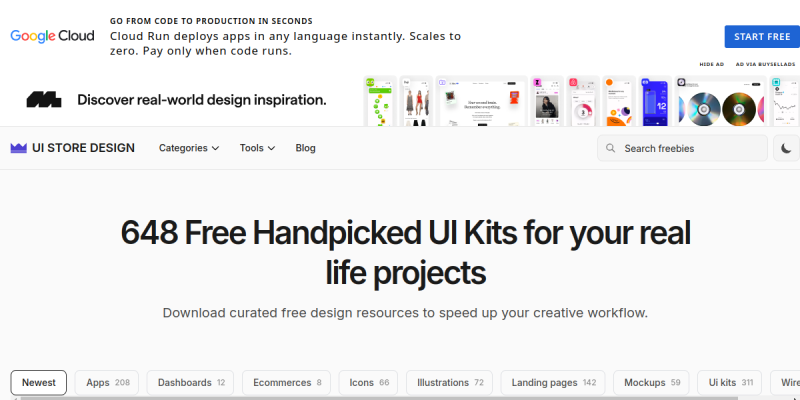The width and height of the screenshot is (800, 400).
Task: Expand the Tools dropdown menu
Action: tap(257, 148)
